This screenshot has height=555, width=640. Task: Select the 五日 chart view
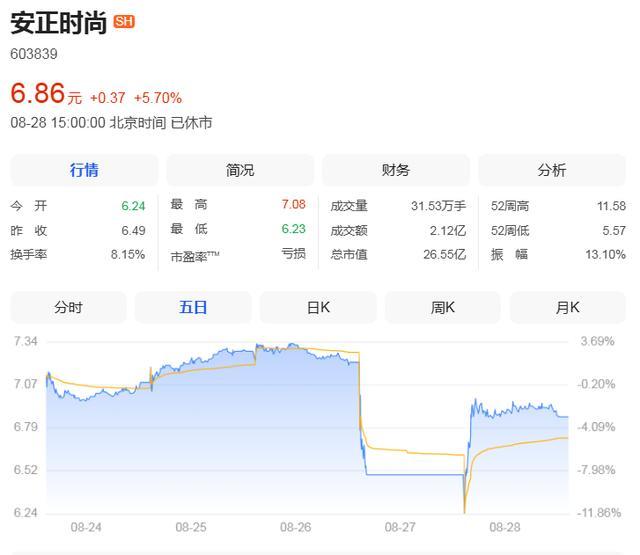193,307
